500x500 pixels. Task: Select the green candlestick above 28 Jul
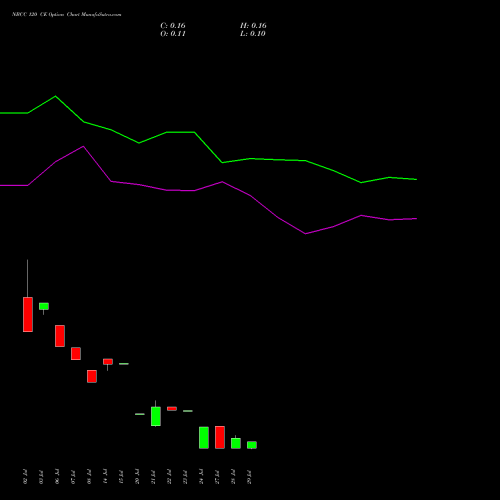236,443
